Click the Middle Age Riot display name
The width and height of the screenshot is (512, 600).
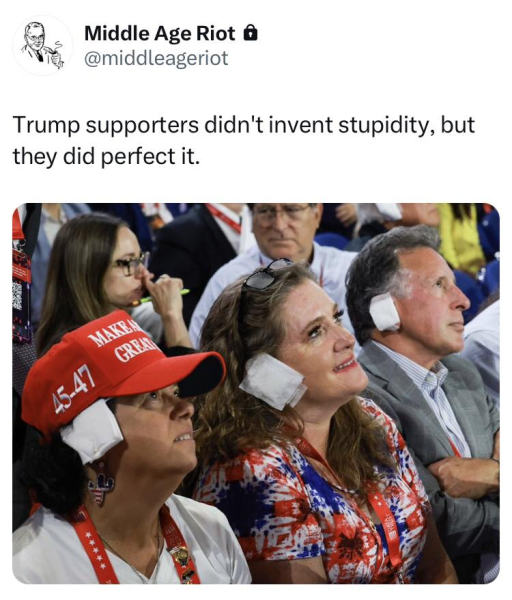point(160,33)
